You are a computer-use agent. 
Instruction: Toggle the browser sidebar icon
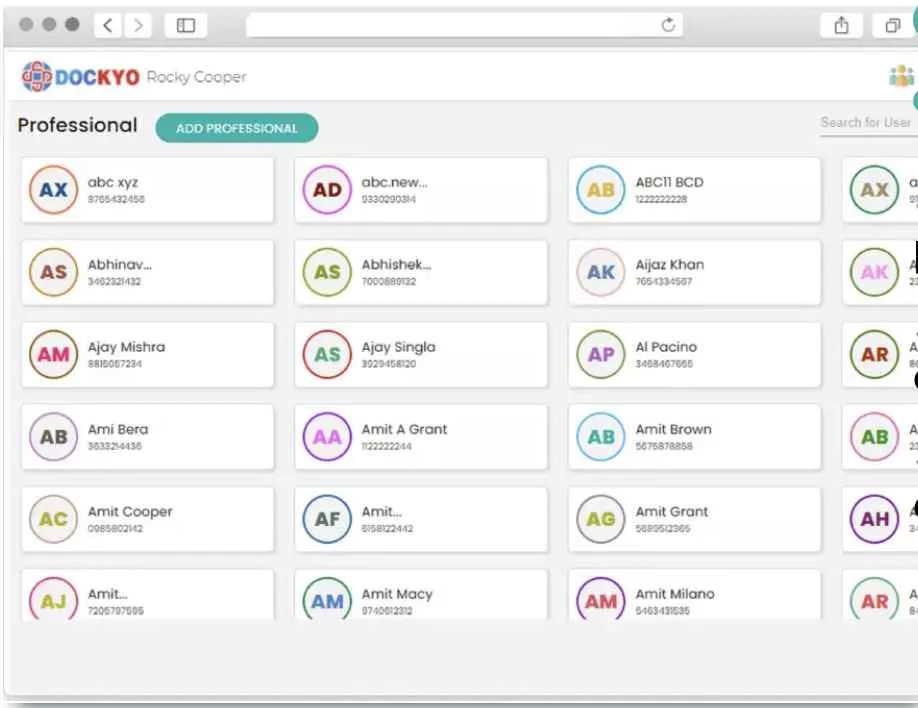185,26
